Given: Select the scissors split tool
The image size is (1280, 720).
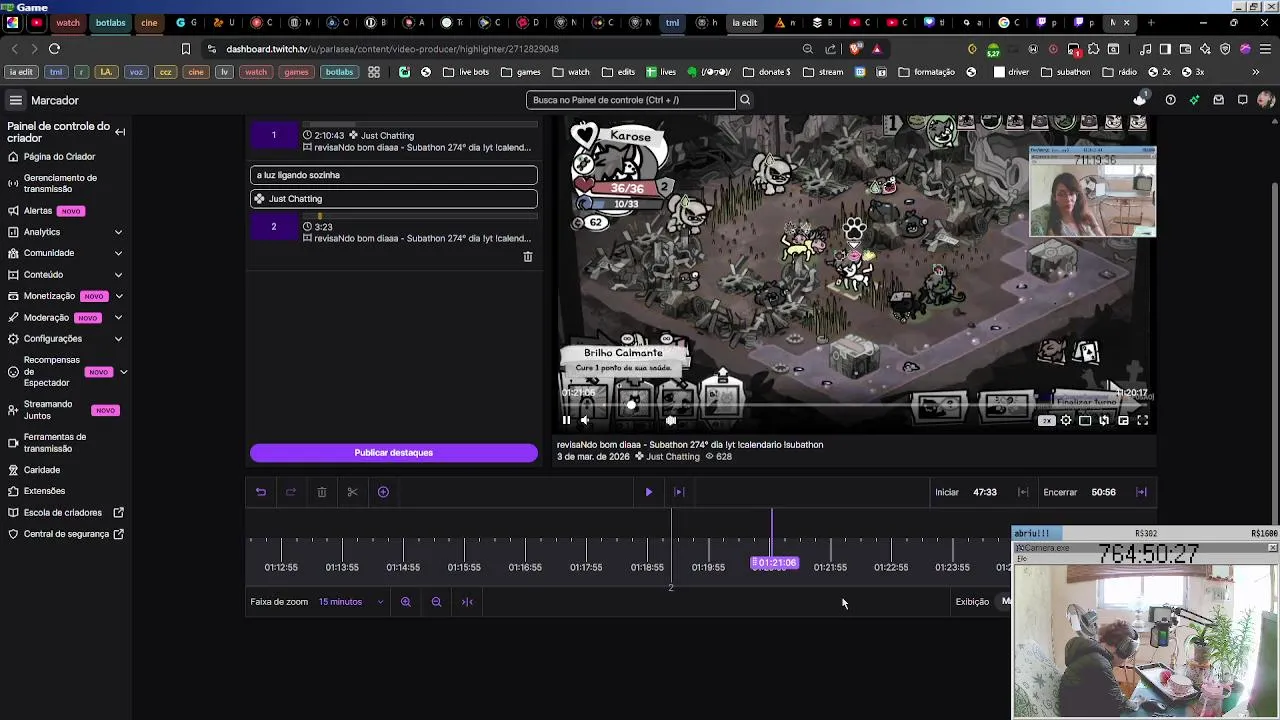Looking at the screenshot, I should point(352,492).
